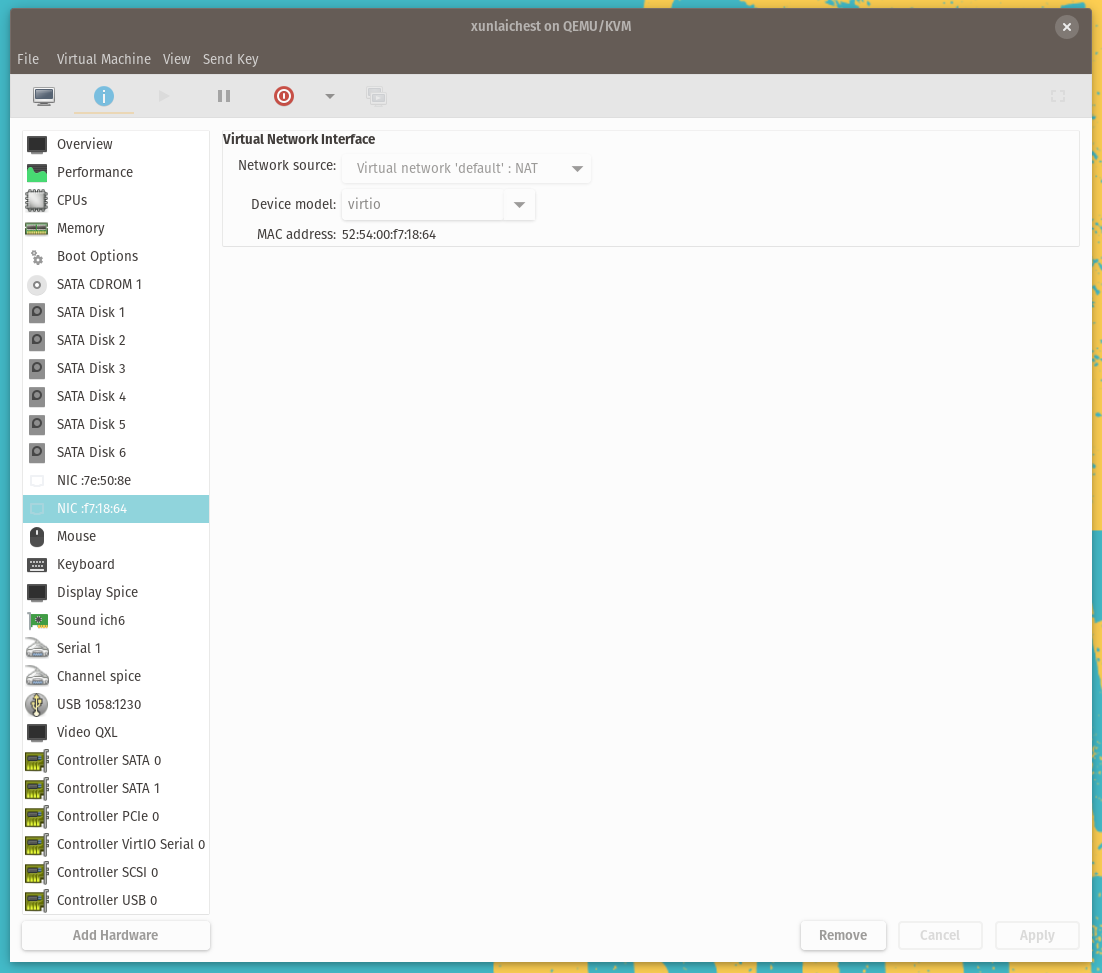Pause the virtual machine
The height and width of the screenshot is (973, 1102).
(223, 96)
